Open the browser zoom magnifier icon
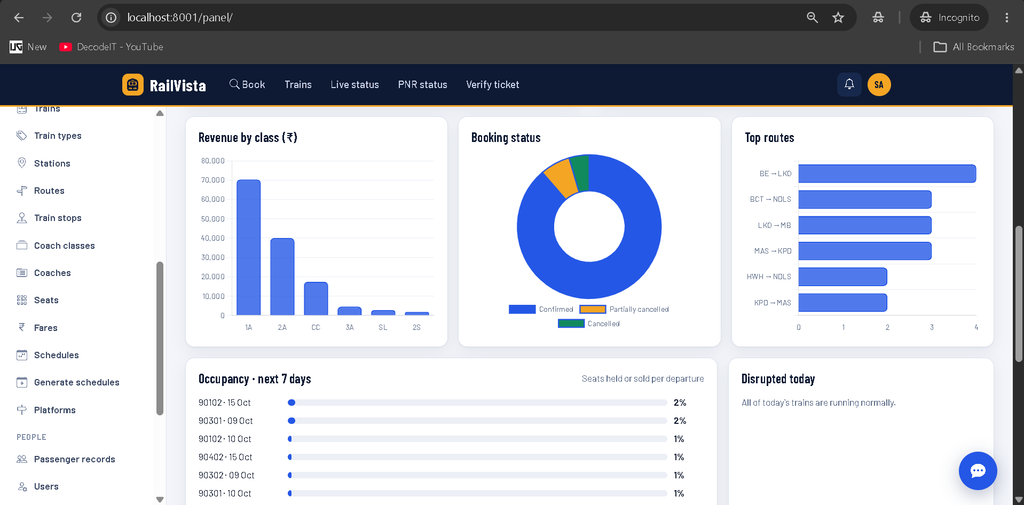The height and width of the screenshot is (505, 1024). point(812,18)
